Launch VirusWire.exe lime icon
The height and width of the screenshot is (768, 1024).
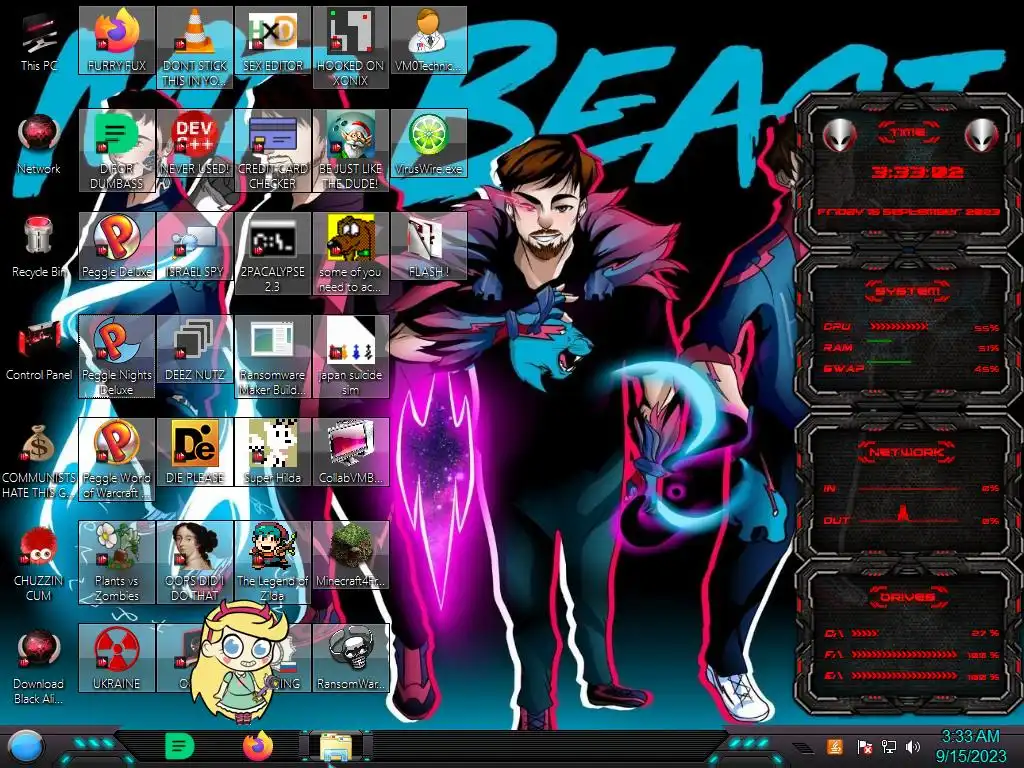click(429, 144)
